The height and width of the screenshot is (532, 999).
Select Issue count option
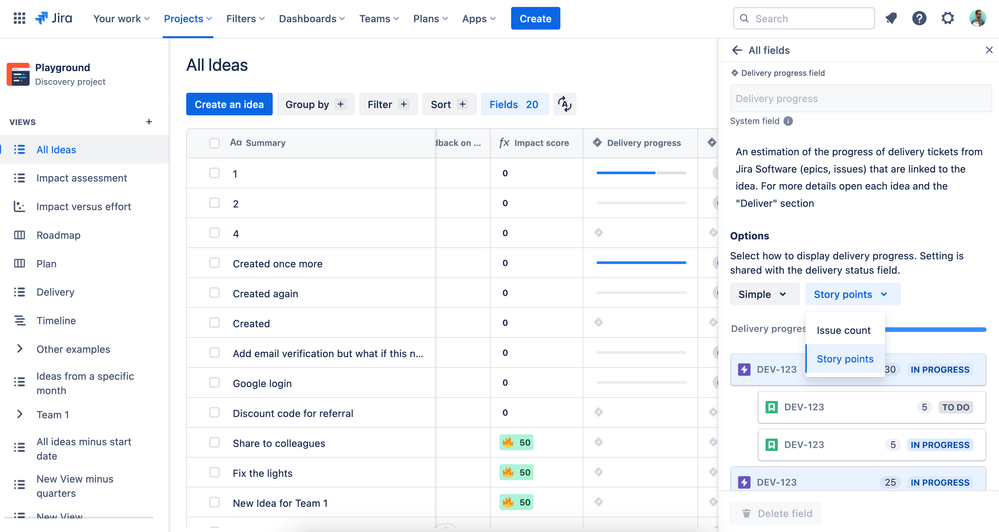click(x=845, y=330)
